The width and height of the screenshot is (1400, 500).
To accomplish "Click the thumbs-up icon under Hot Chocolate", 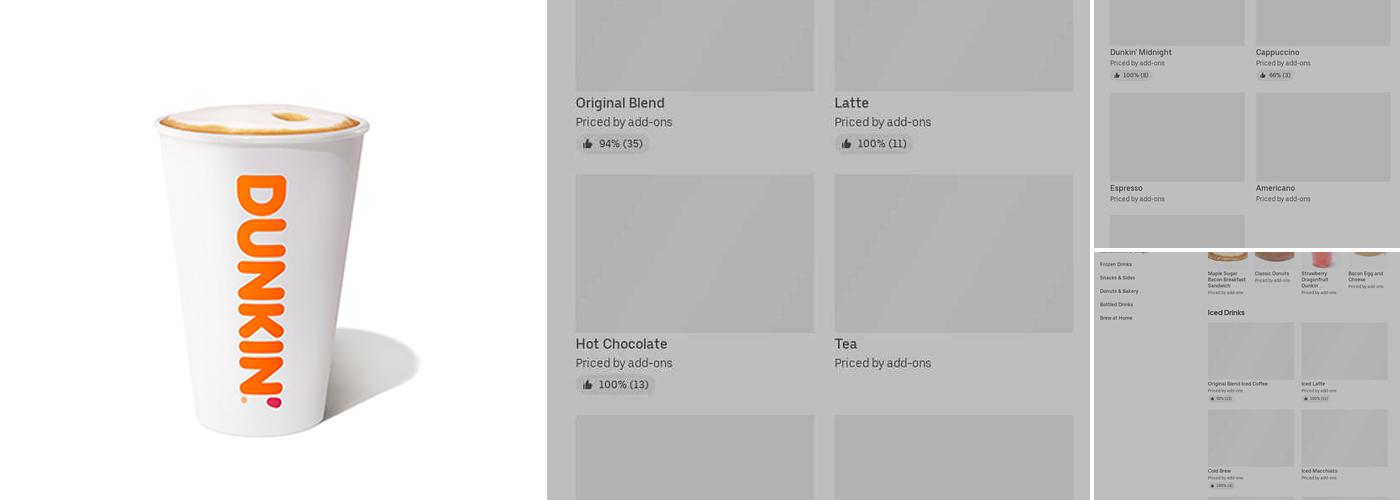I will coord(588,385).
